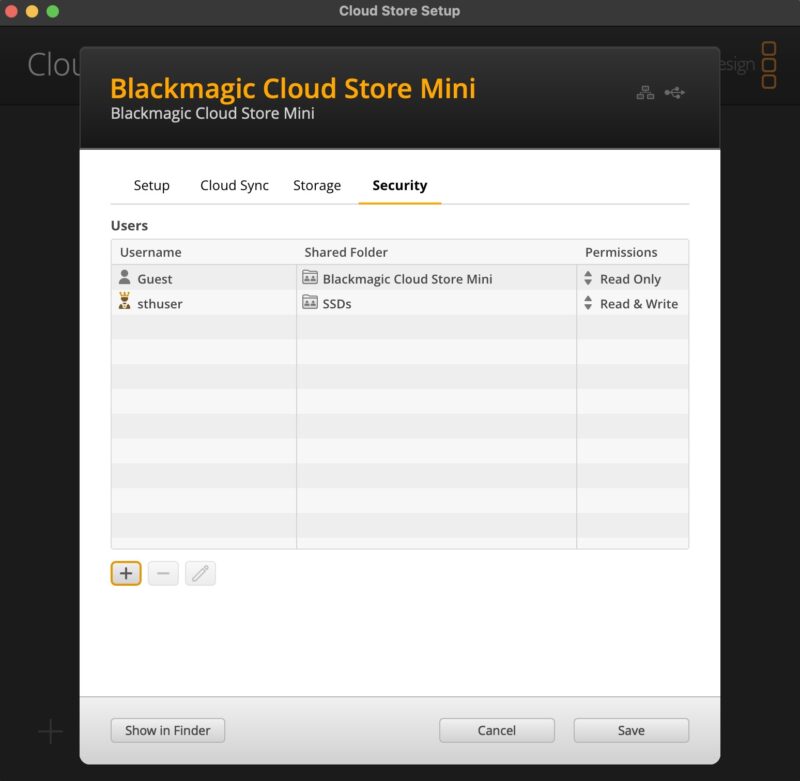Switch to the Cloud Sync tab
800x781 pixels.
234,185
